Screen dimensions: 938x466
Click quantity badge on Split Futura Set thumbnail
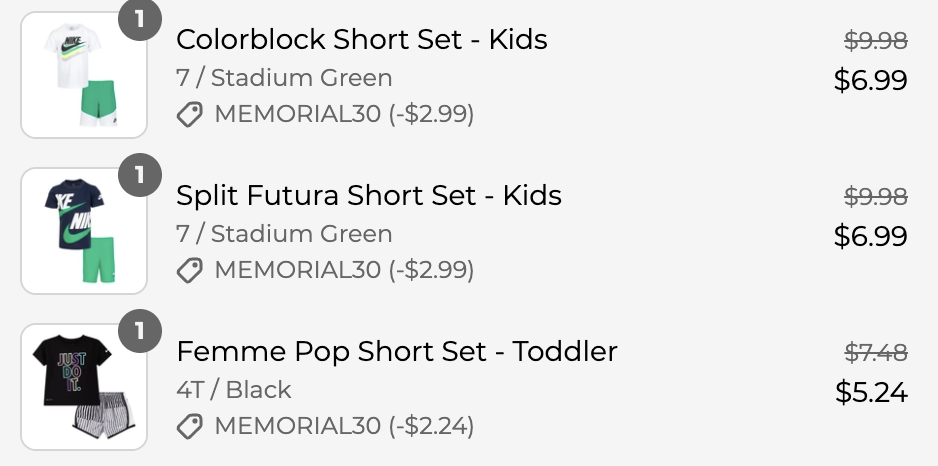point(140,176)
